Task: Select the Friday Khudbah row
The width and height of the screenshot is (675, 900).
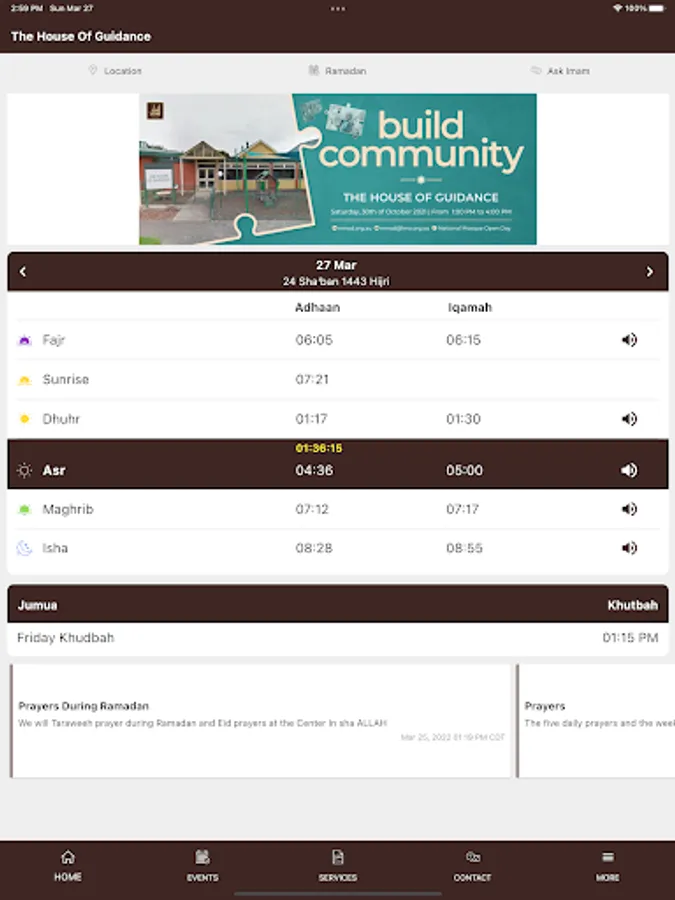Action: (x=338, y=638)
